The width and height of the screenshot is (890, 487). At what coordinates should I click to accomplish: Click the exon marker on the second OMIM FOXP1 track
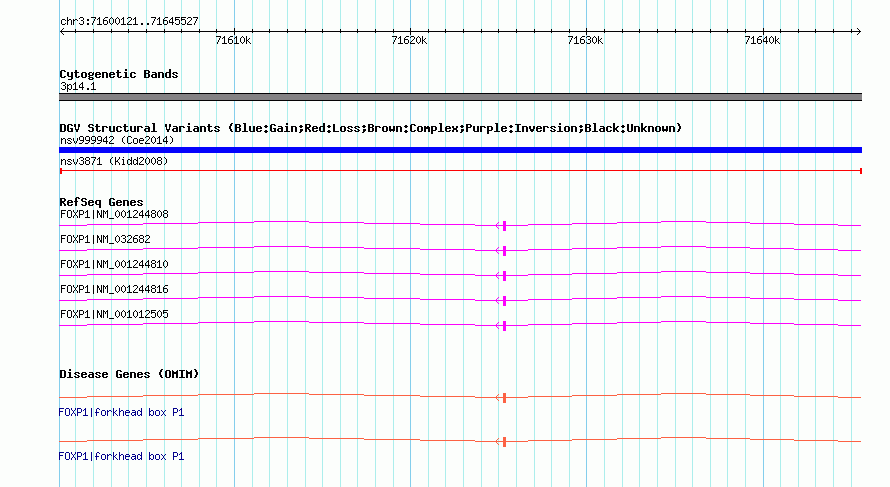[504, 442]
